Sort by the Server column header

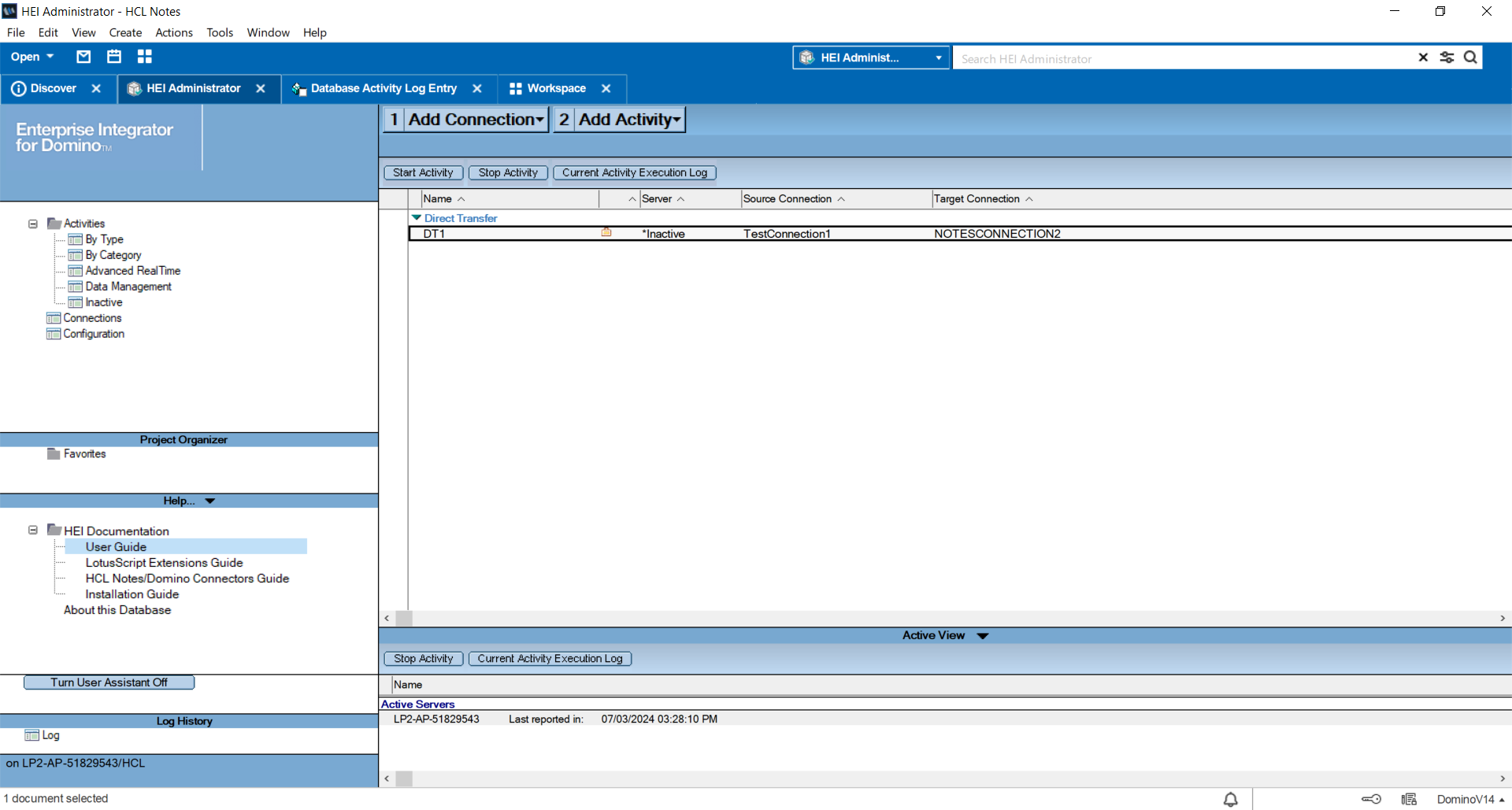[x=690, y=198]
